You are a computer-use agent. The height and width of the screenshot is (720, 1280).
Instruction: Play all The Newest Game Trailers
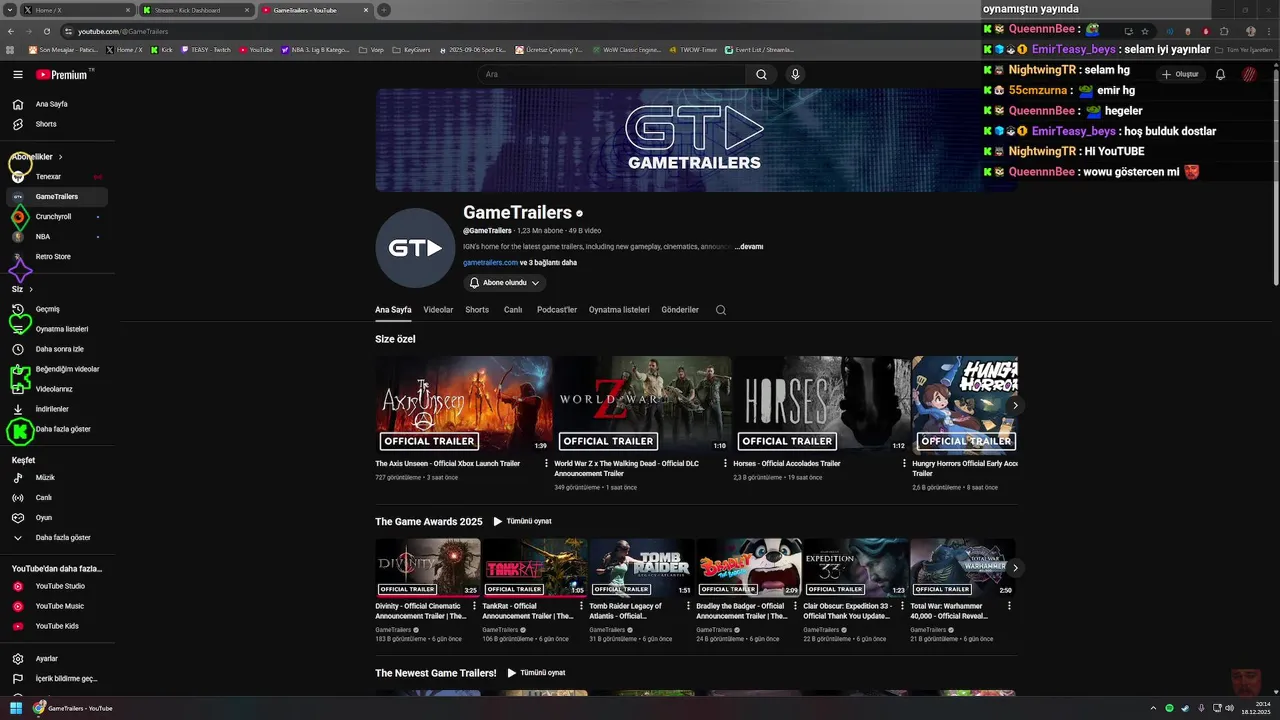(x=536, y=673)
